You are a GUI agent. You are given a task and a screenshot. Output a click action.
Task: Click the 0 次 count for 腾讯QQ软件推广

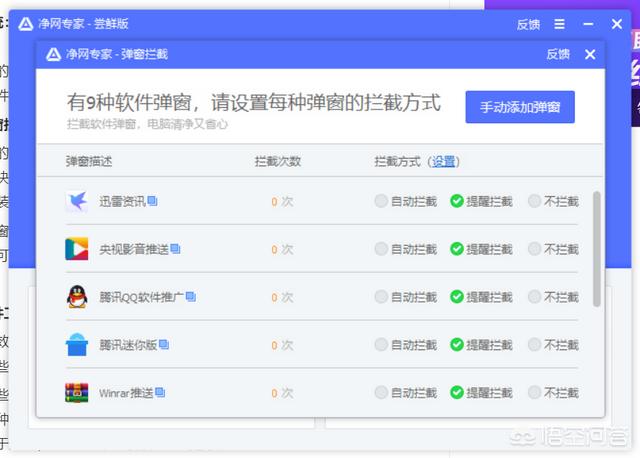(x=282, y=297)
